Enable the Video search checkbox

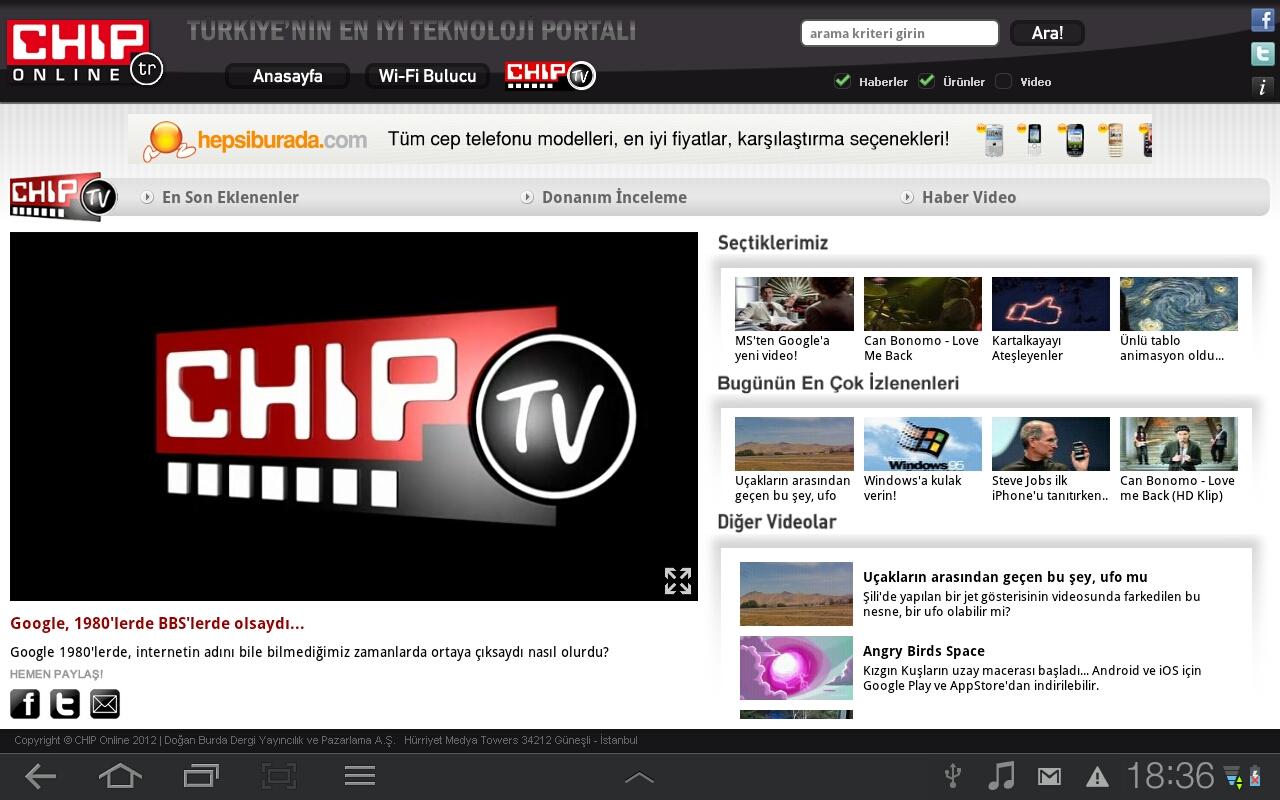click(x=1004, y=81)
